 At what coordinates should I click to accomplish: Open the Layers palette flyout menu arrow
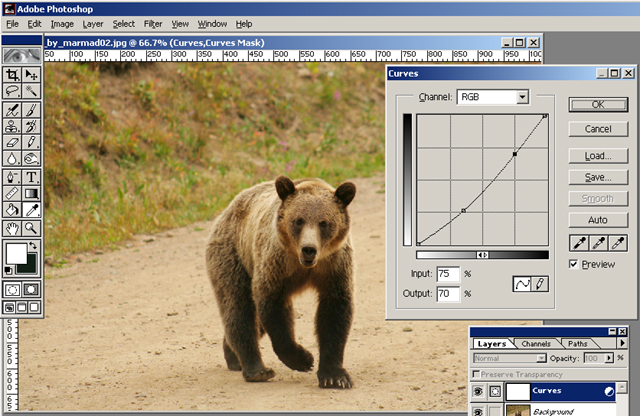pyautogui.click(x=622, y=343)
